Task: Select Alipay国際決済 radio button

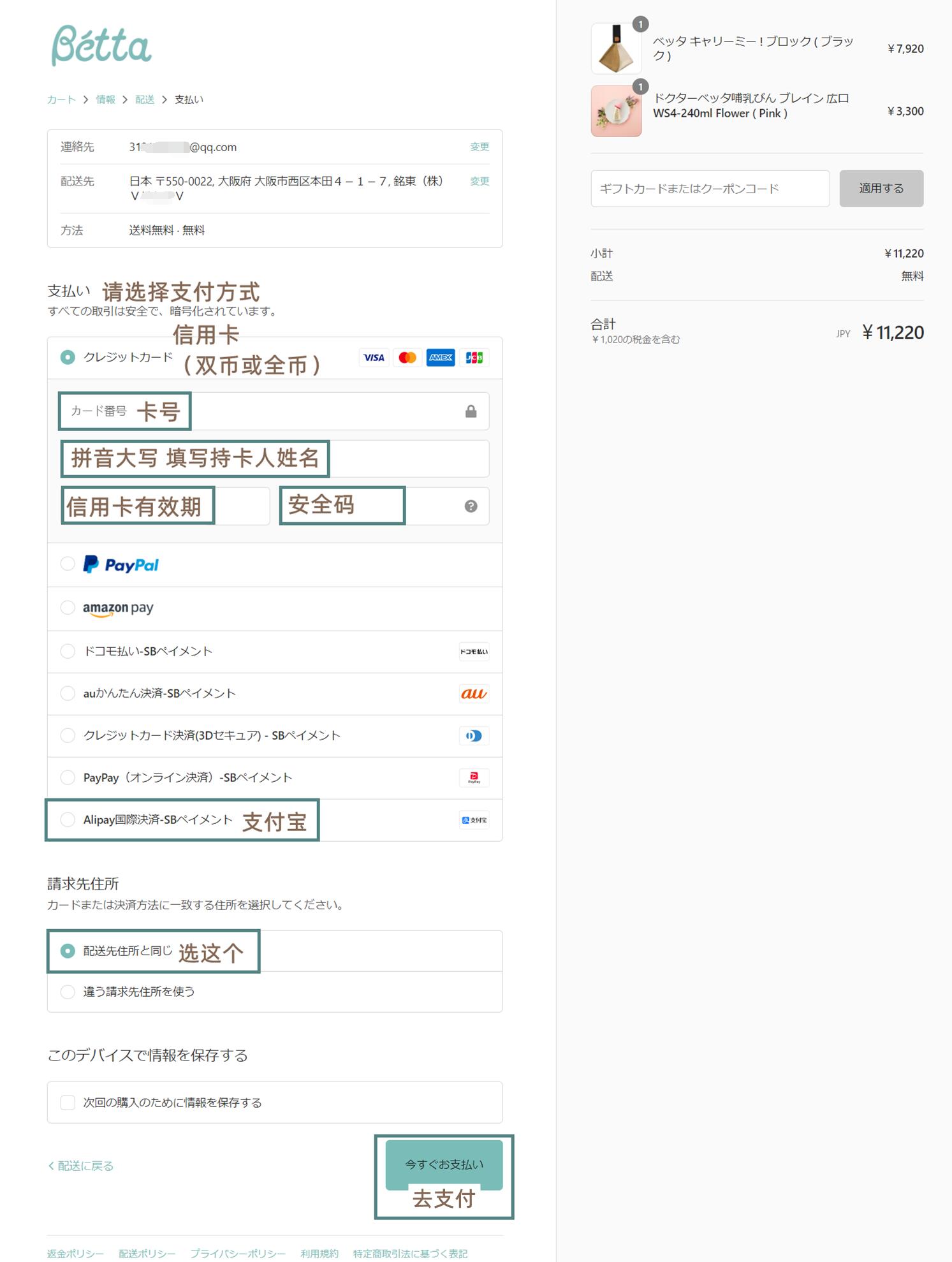Action: coord(68,819)
